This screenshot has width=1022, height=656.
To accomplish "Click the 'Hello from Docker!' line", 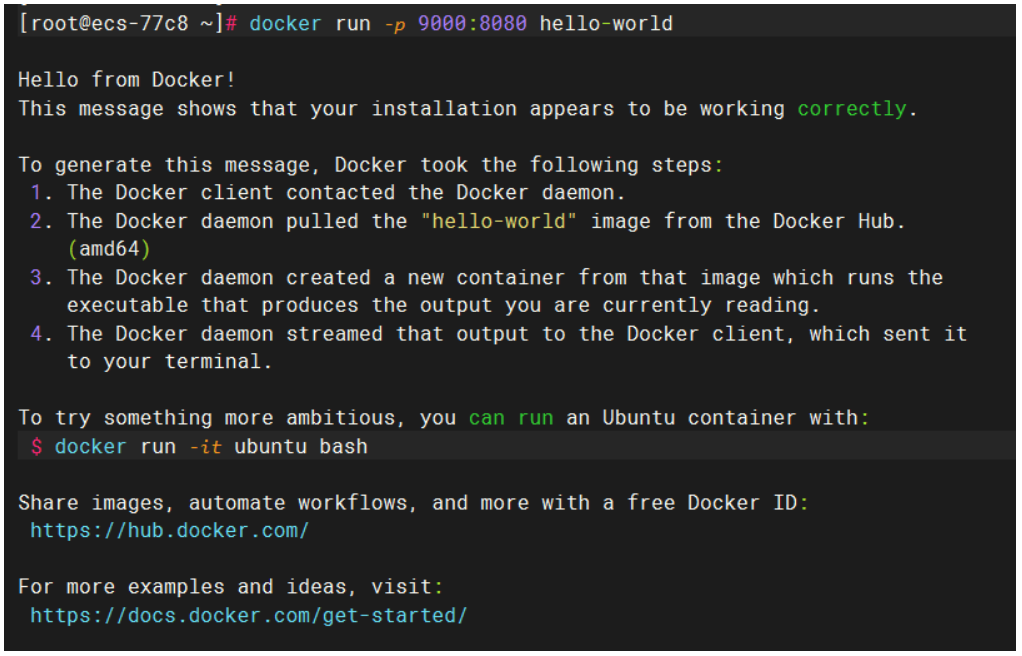I will tap(126, 80).
